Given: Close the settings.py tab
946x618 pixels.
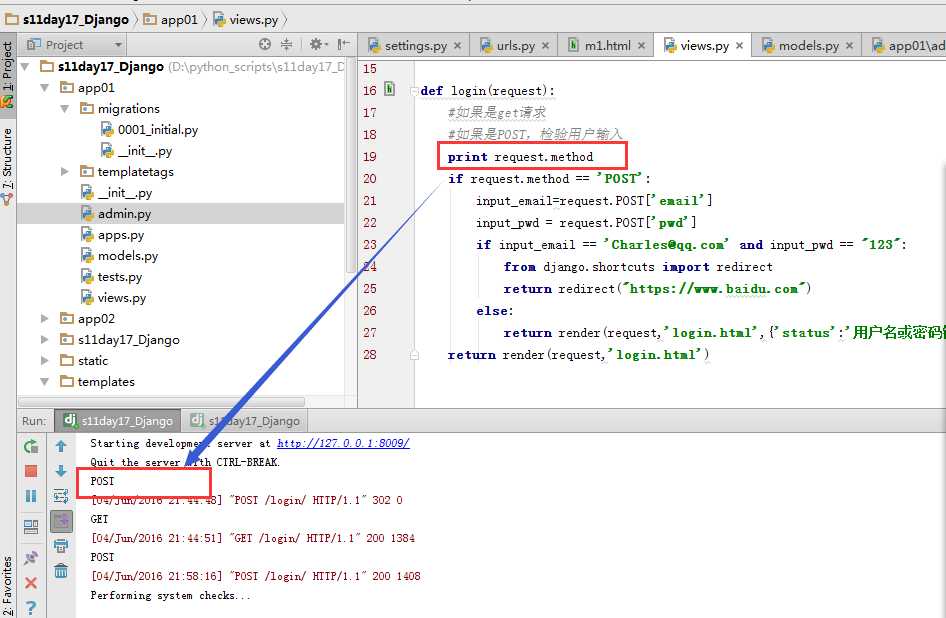Looking at the screenshot, I should pos(457,46).
